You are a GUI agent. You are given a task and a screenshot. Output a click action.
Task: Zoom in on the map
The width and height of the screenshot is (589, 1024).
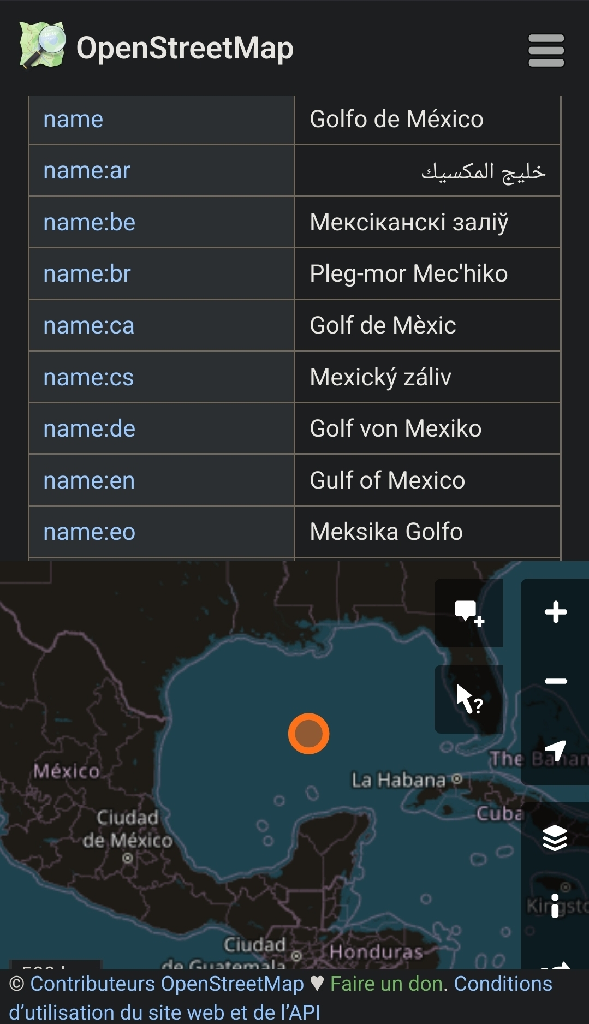coord(556,613)
